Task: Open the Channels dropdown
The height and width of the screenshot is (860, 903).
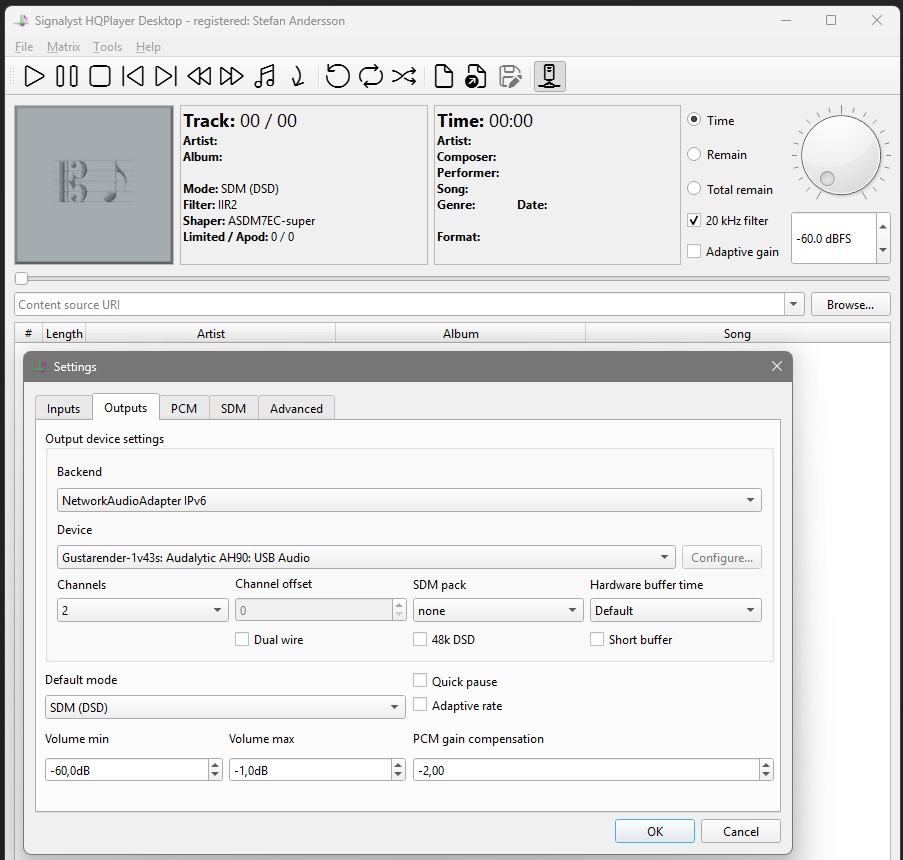Action: pos(143,610)
